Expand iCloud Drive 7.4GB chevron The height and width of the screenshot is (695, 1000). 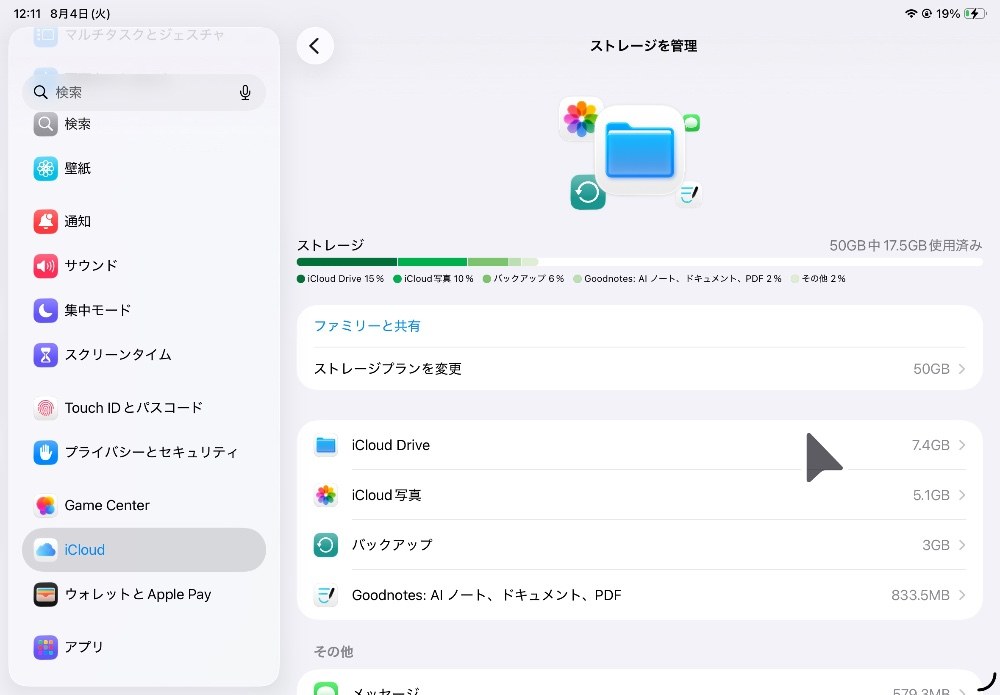[x=962, y=445]
